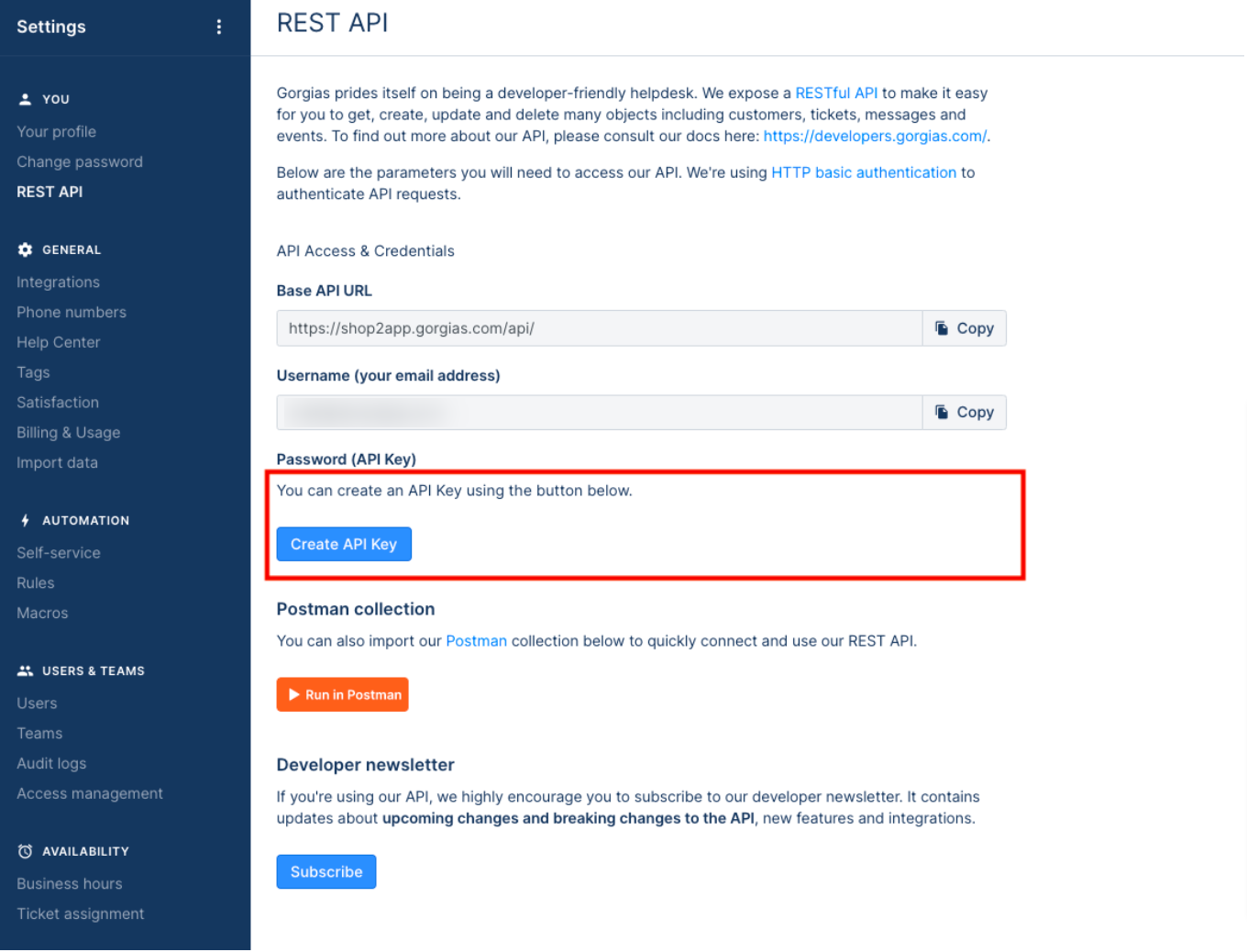This screenshot has width=1247, height=952.
Task: Copy the Username email address
Action: click(964, 413)
